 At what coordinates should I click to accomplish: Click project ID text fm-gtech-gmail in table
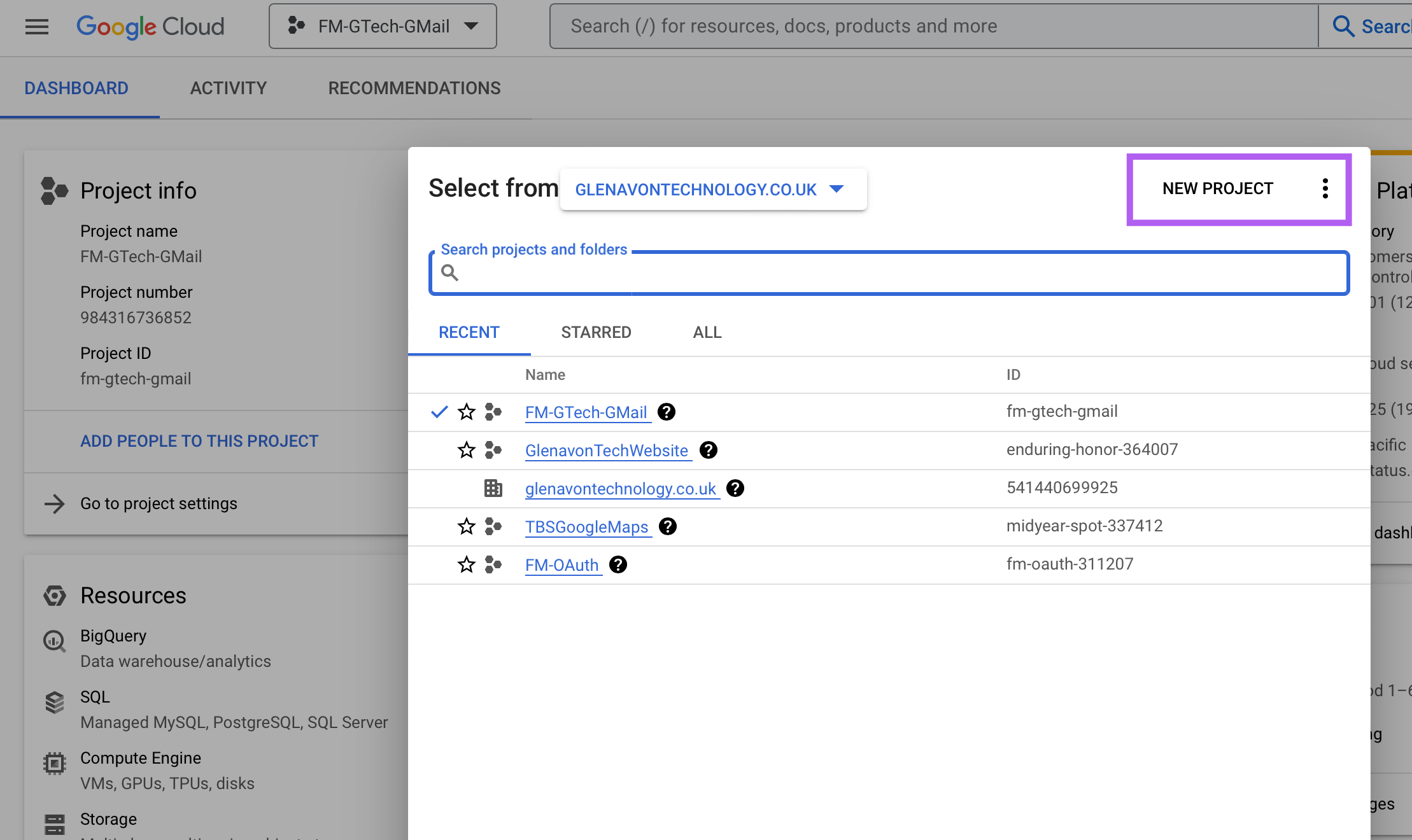click(1062, 411)
